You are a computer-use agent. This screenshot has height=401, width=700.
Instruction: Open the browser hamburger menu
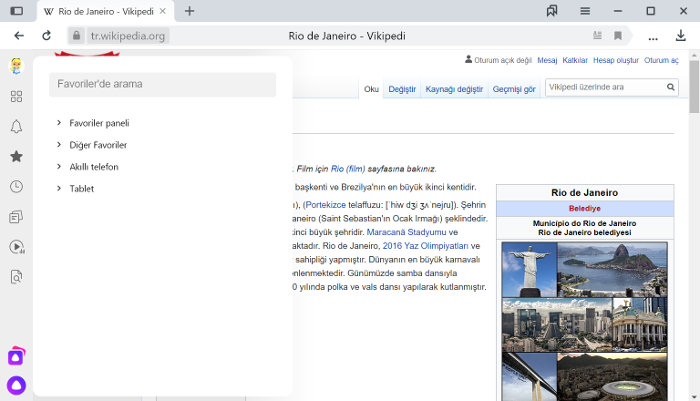(x=585, y=11)
